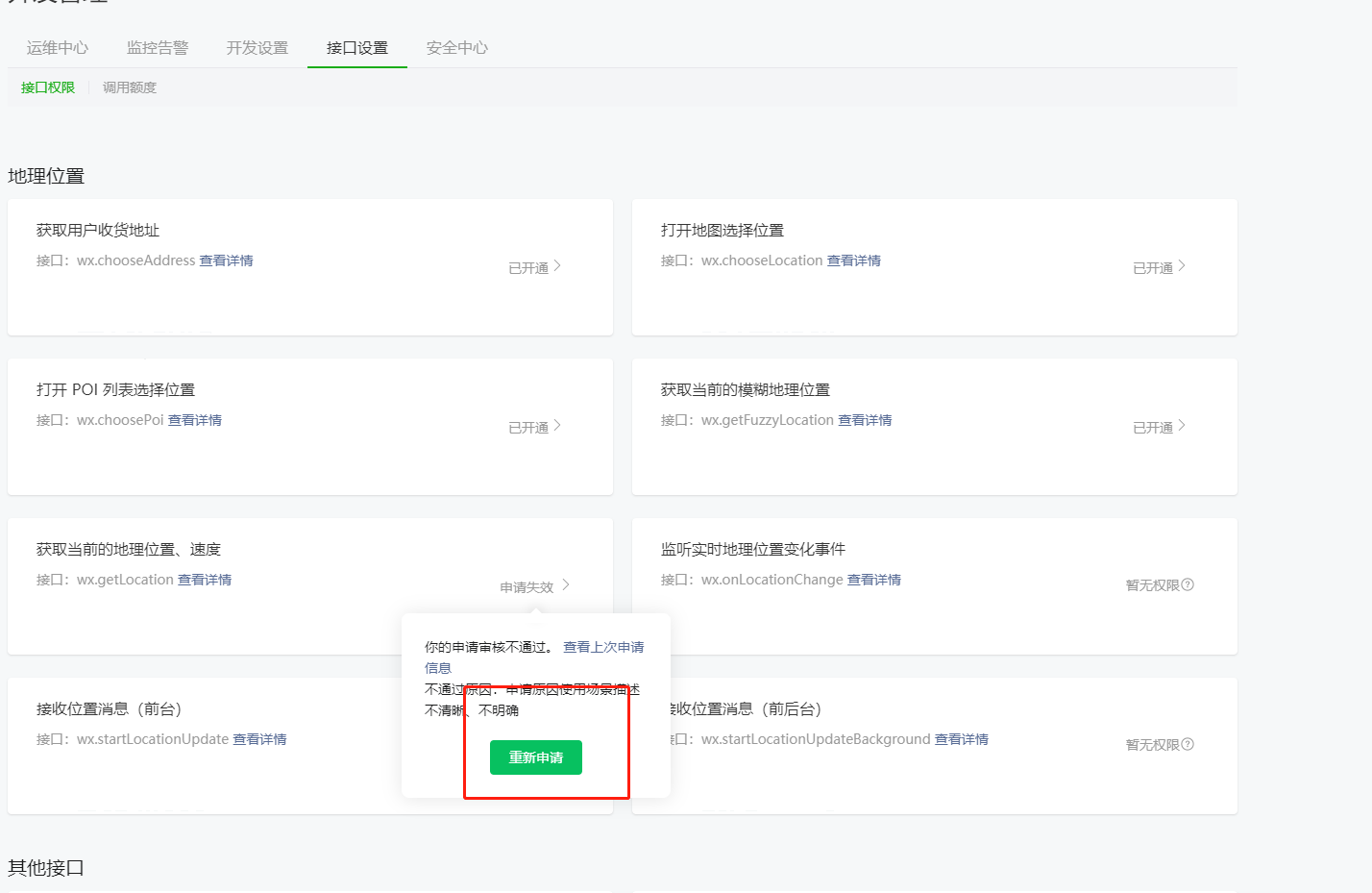Image resolution: width=1372 pixels, height=893 pixels.
Task: Open 查看上次申请信息 link in popup
Action: pos(603,647)
